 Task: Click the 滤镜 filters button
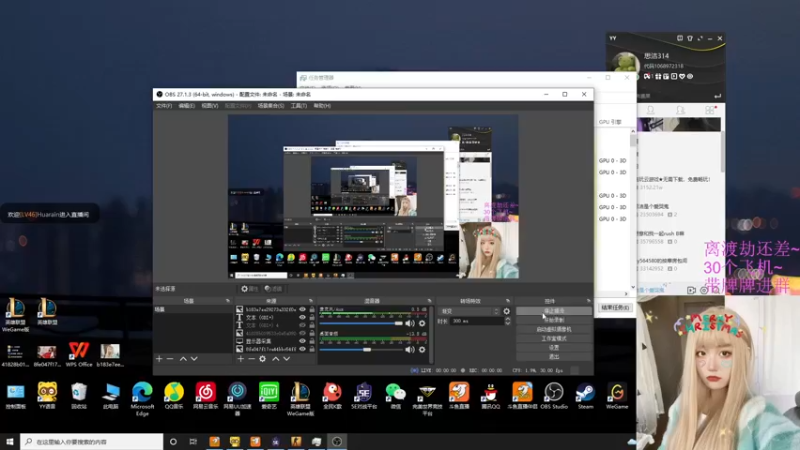[273, 289]
